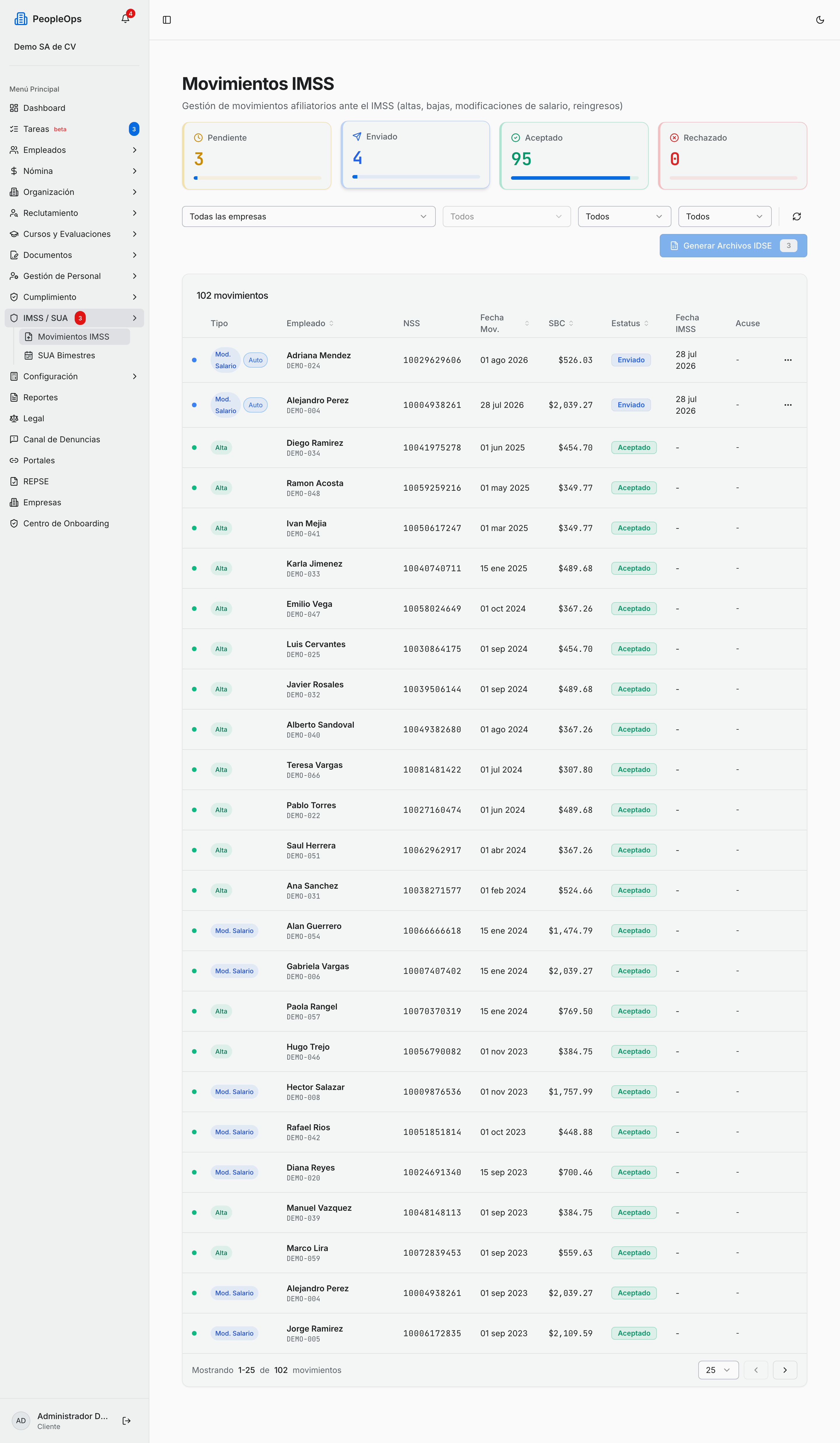Sort the table by Empleado column
The width and height of the screenshot is (840, 1443).
[x=310, y=324]
